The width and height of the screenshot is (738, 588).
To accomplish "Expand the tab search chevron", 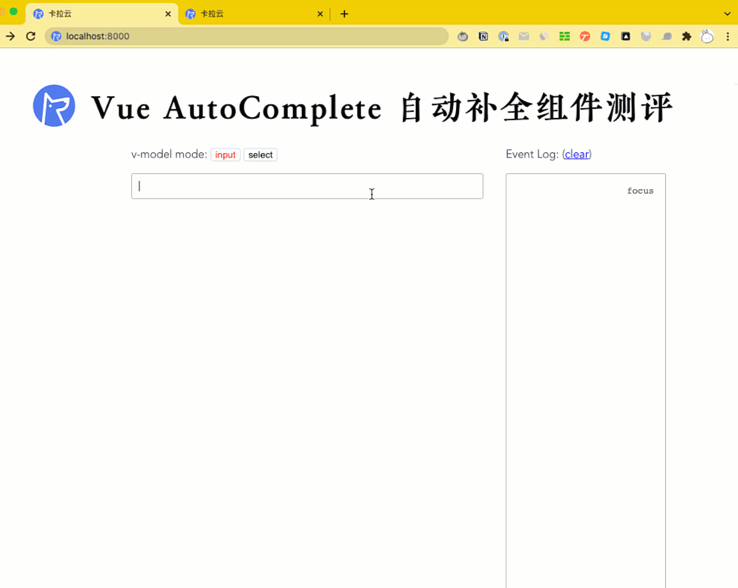I will (x=727, y=14).
